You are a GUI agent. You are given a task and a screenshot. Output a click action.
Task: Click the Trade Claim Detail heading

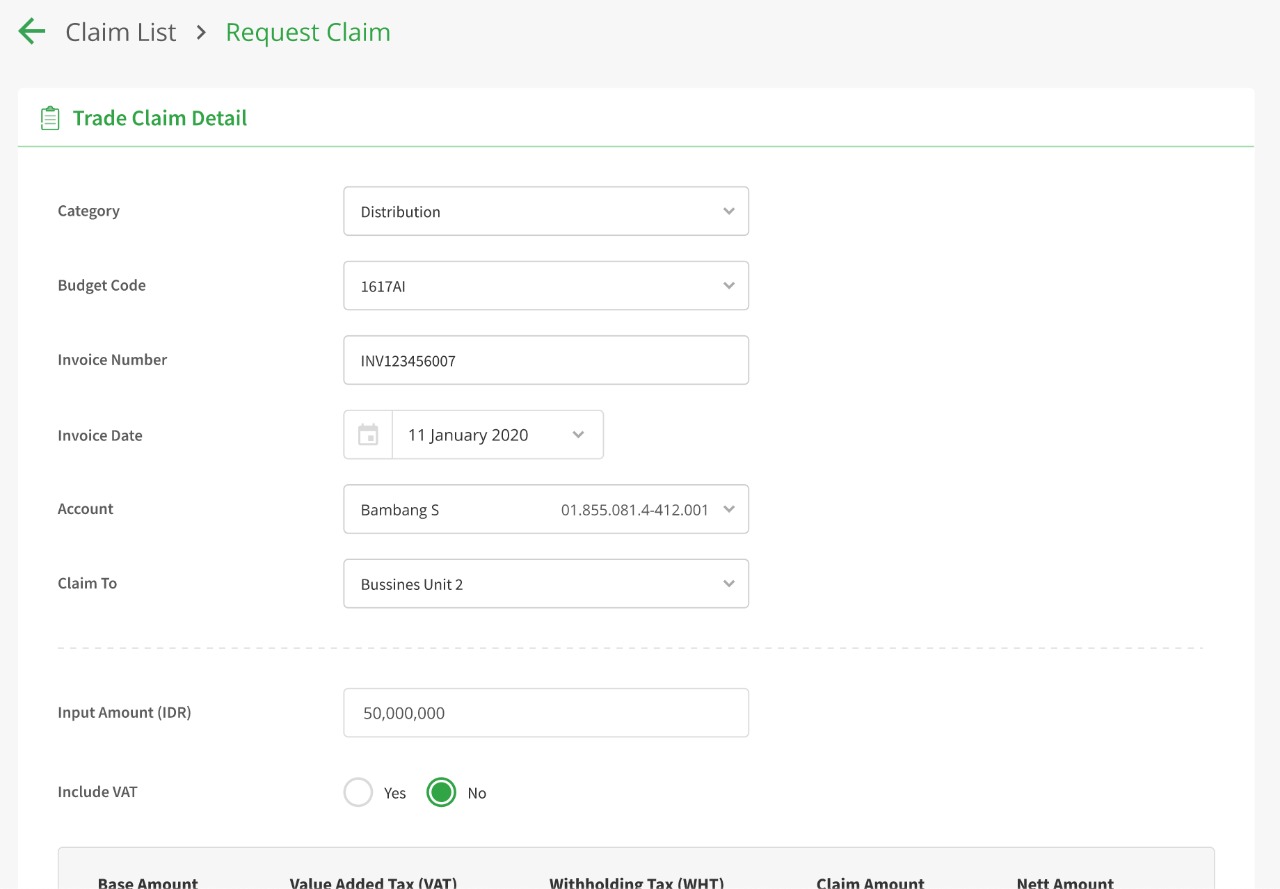(160, 118)
